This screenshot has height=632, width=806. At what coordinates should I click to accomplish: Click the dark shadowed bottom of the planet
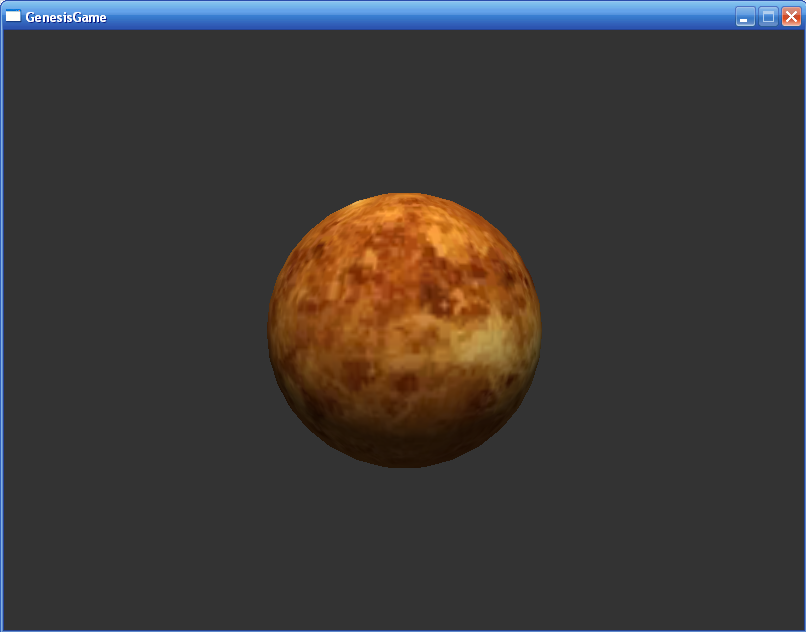point(404,452)
